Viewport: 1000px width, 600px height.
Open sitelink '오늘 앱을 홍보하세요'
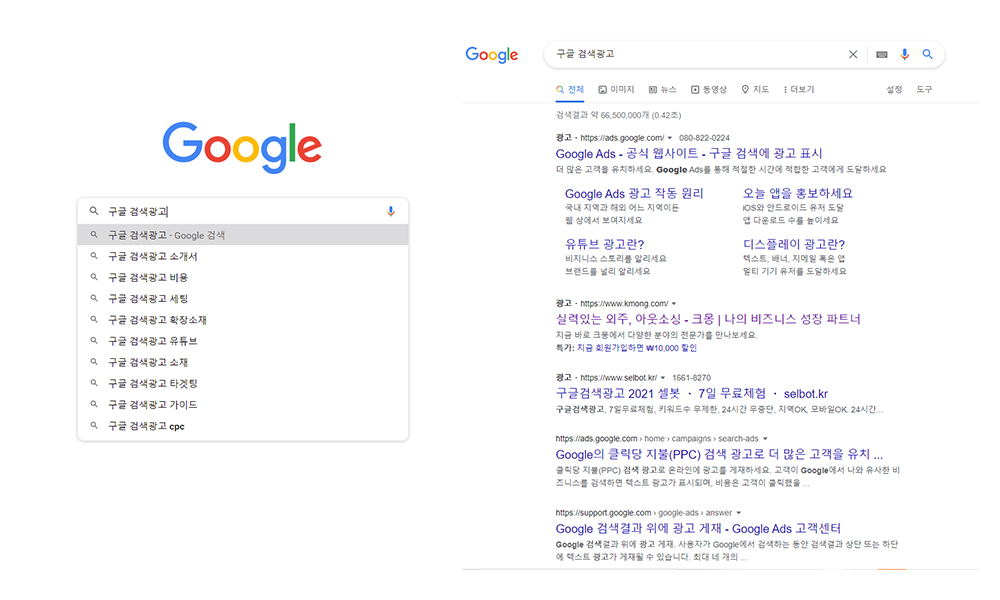pos(797,194)
